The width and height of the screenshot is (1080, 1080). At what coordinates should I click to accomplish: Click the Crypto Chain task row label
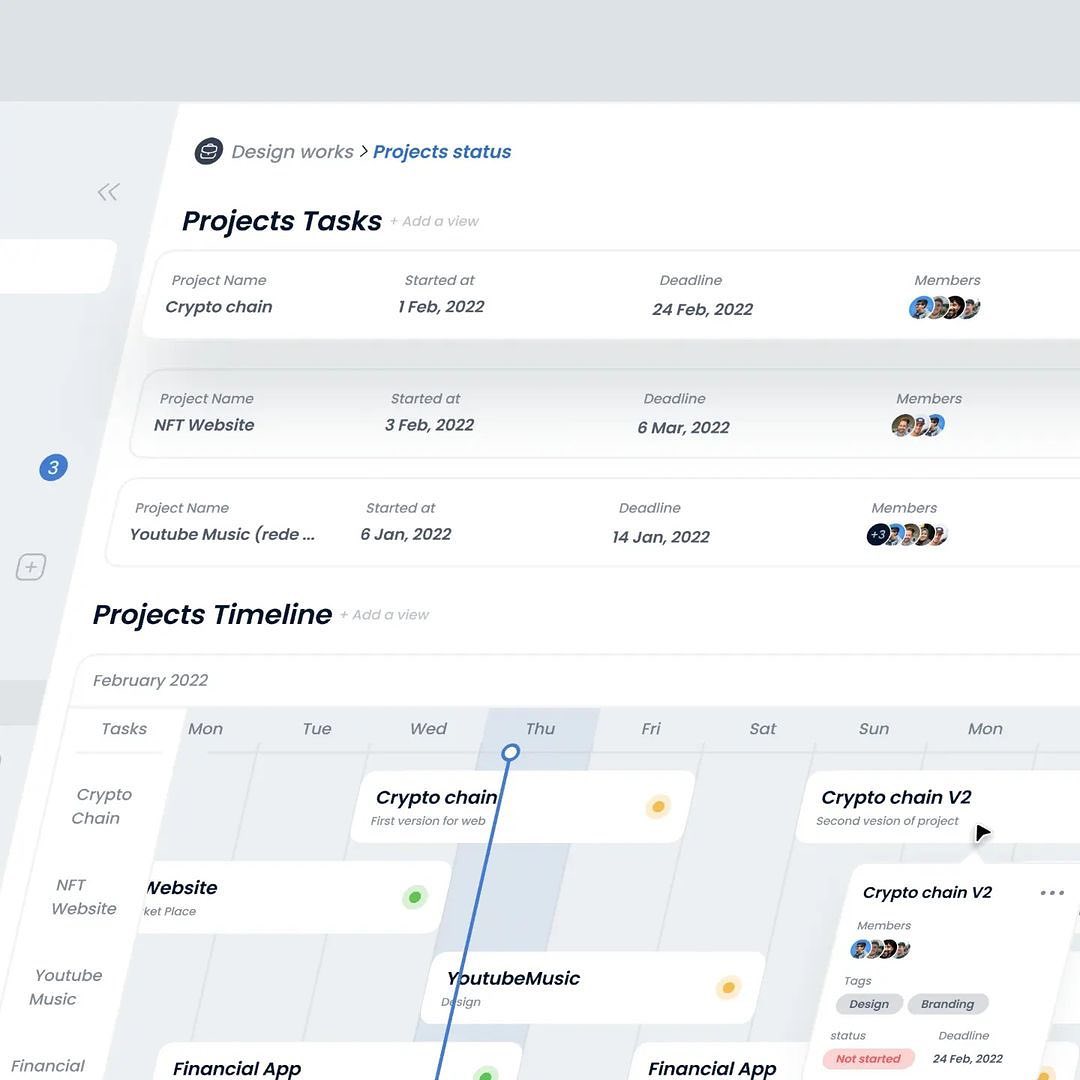tap(100, 807)
